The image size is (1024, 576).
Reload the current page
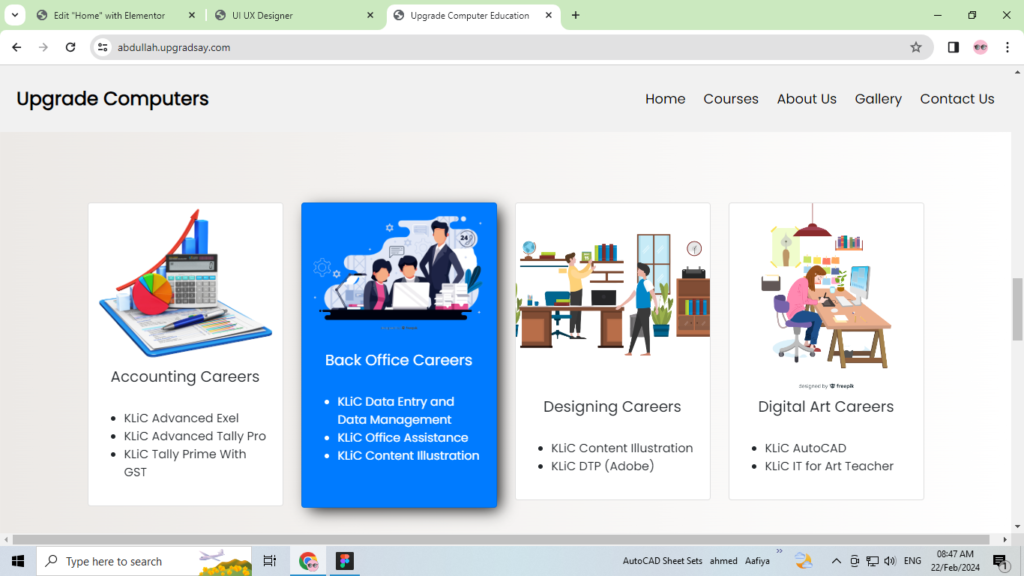pyautogui.click(x=69, y=47)
